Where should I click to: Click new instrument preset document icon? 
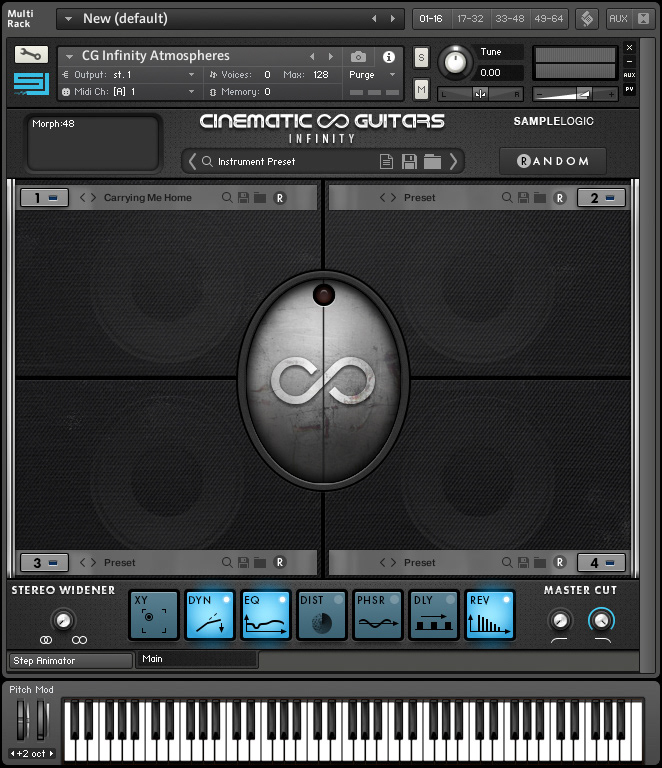(386, 161)
